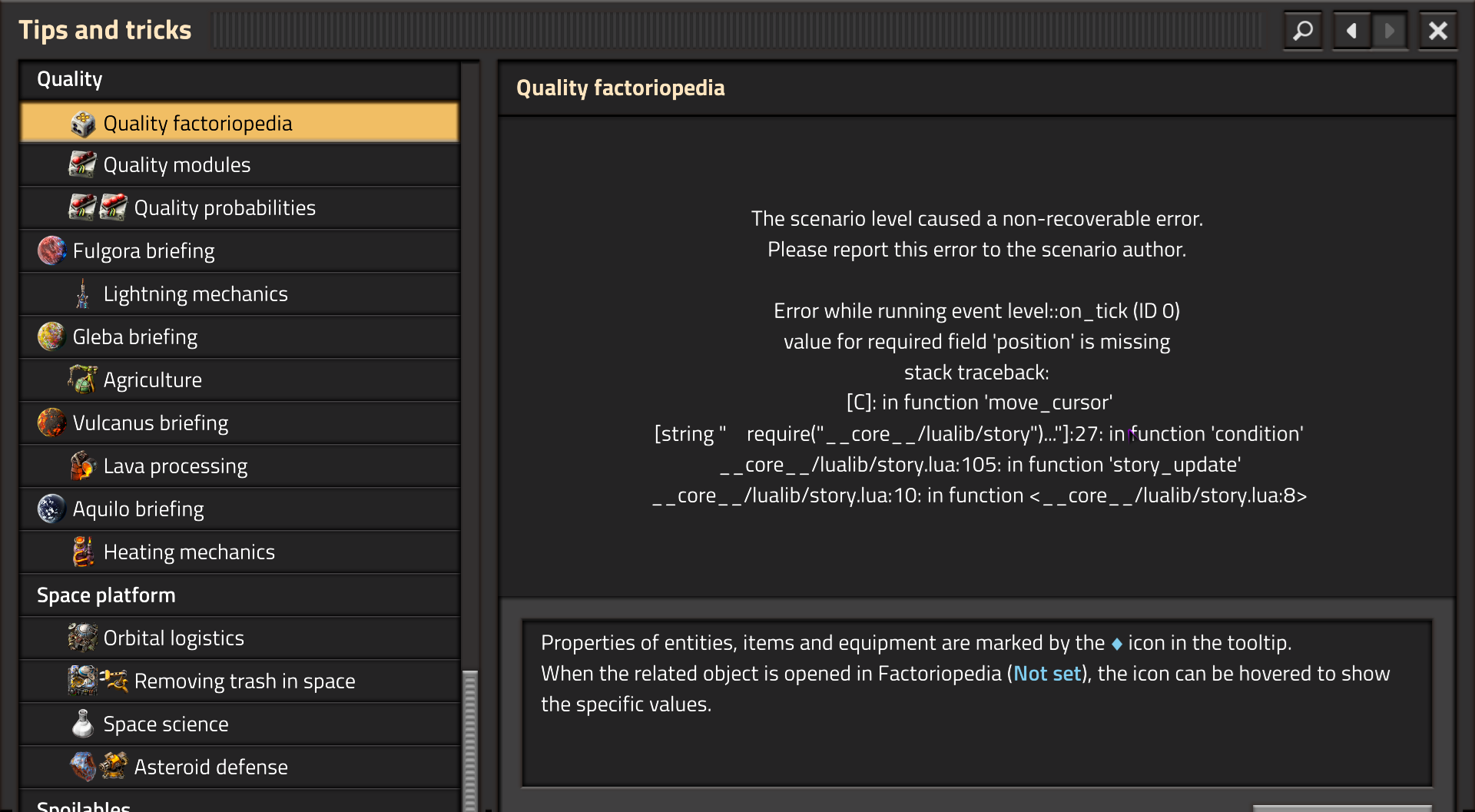
Task: Click the Aquilo planet icon
Action: [x=52, y=509]
